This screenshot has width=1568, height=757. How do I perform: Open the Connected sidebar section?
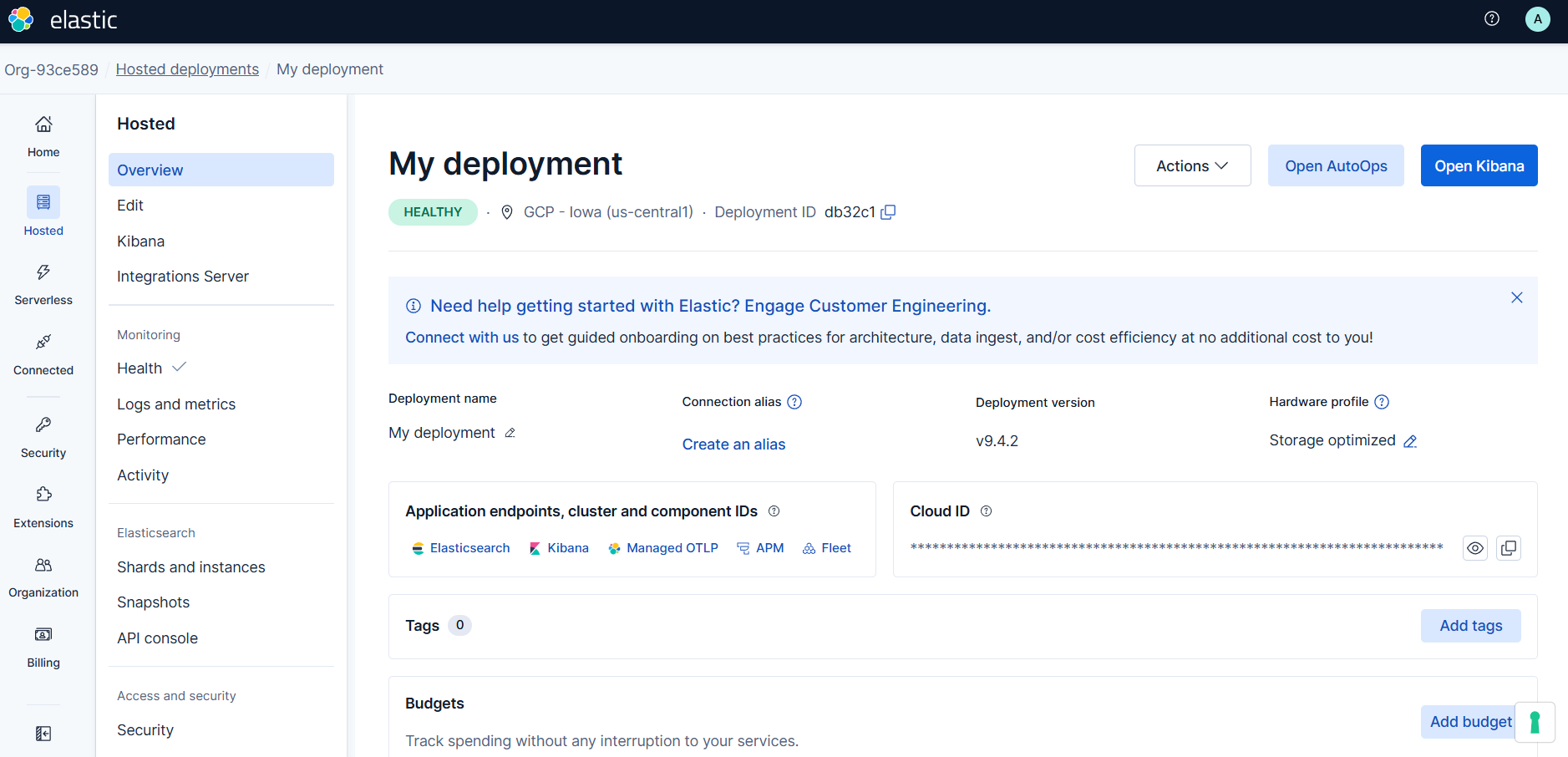pyautogui.click(x=43, y=355)
